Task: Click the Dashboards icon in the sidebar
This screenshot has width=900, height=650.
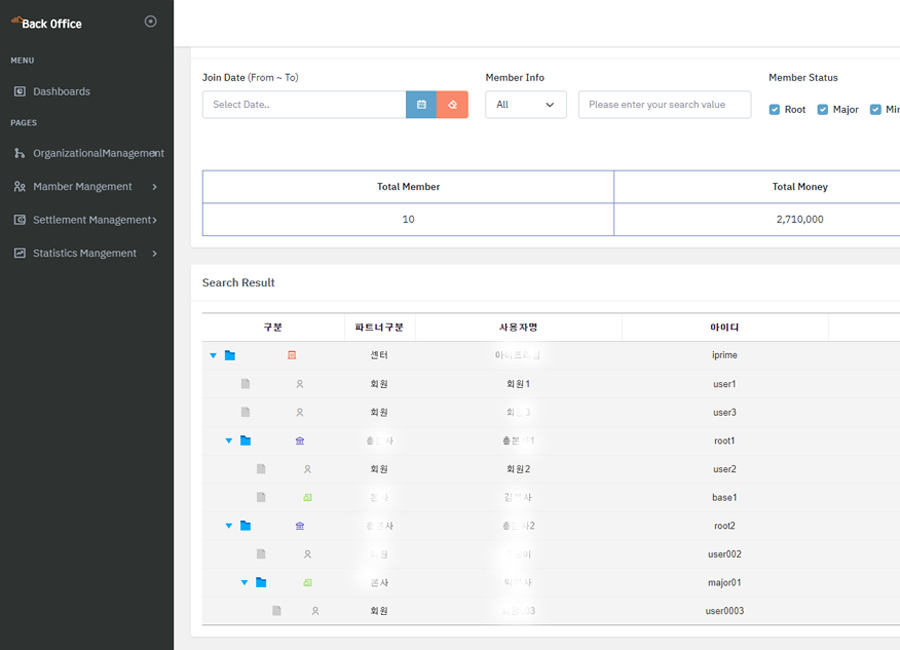Action: click(x=20, y=91)
